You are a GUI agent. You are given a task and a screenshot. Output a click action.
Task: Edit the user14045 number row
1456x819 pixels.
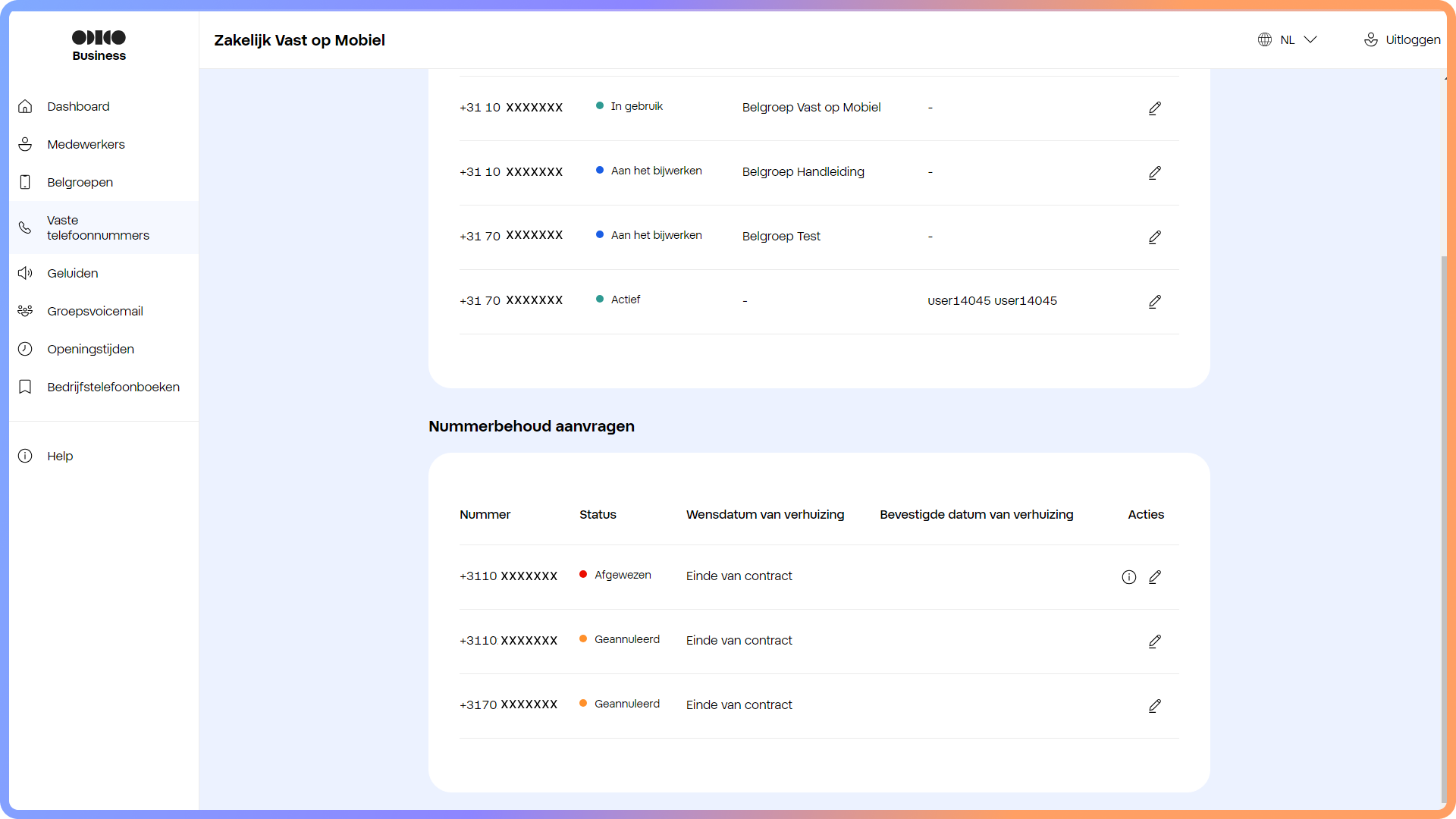click(1154, 302)
